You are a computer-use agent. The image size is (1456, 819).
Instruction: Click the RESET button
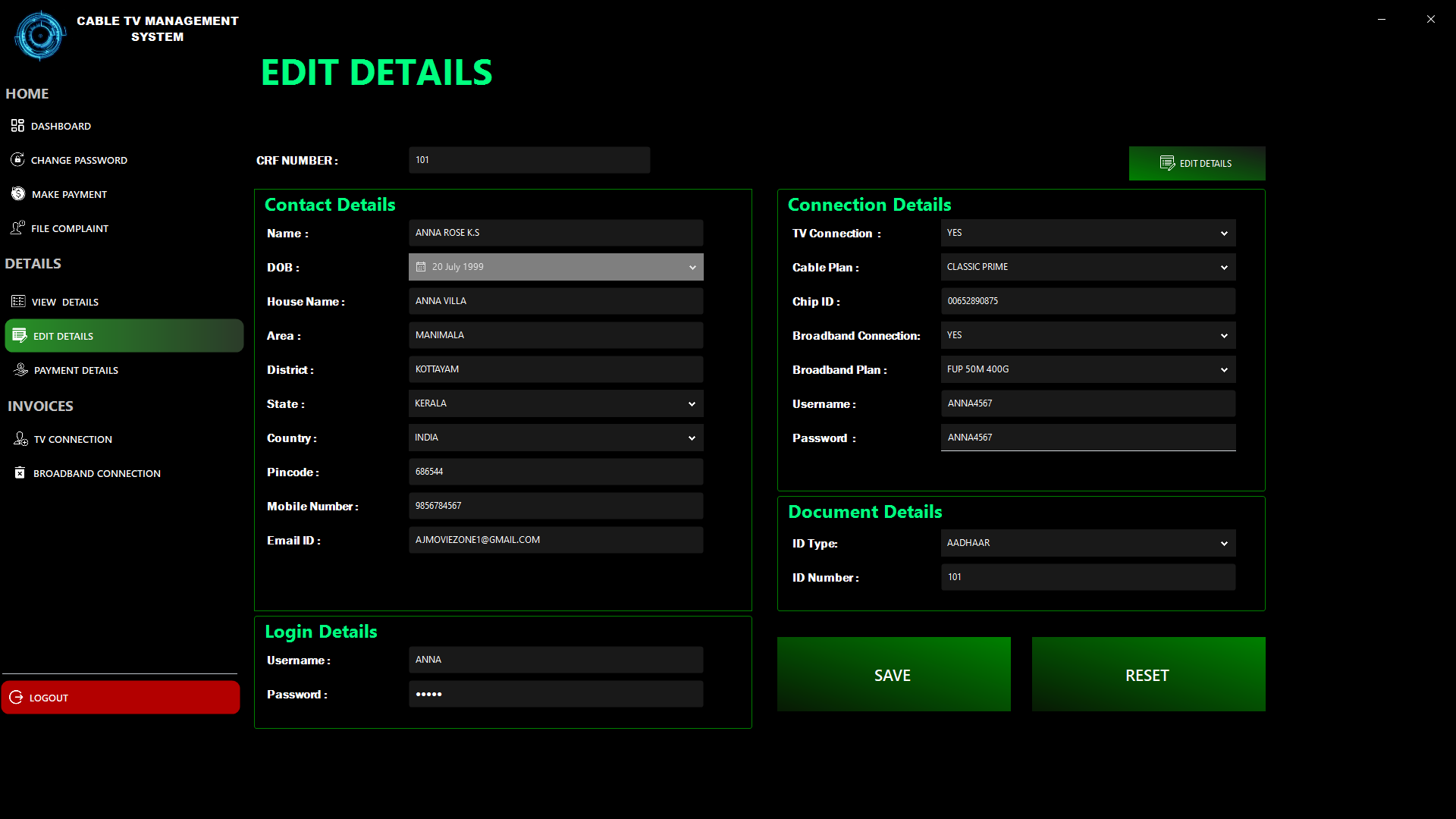1147,675
